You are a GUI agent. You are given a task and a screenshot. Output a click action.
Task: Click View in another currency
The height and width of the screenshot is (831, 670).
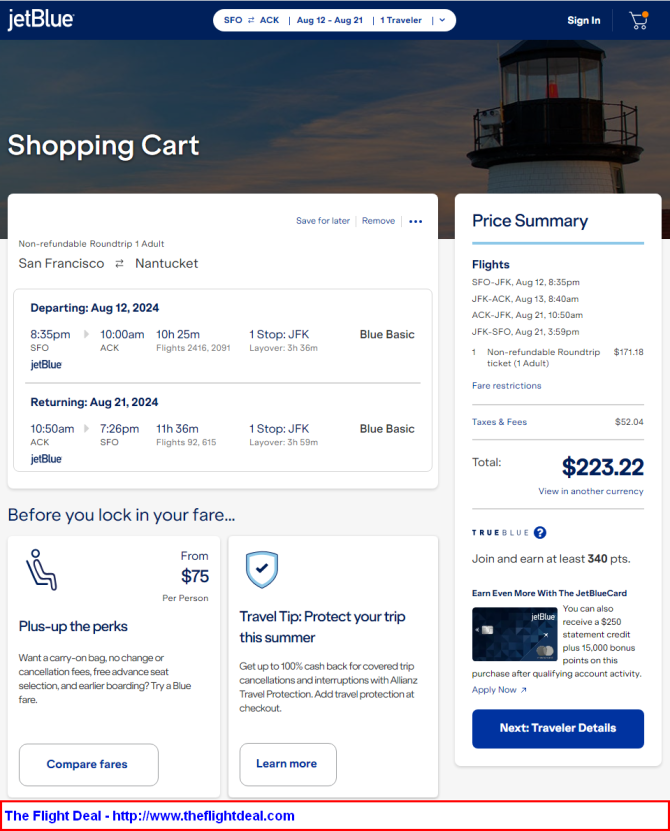click(x=590, y=492)
